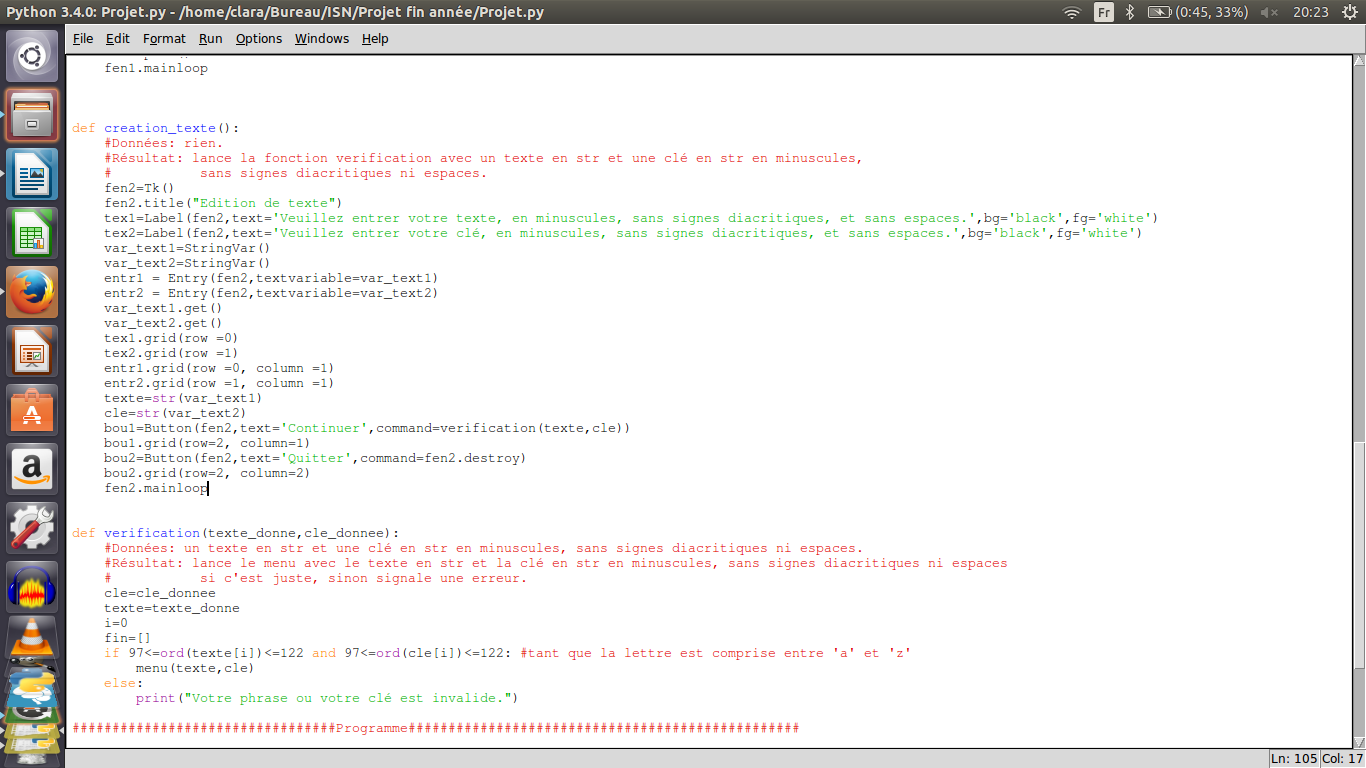
Task: Open Firefox from the dock
Action: pos(32,292)
